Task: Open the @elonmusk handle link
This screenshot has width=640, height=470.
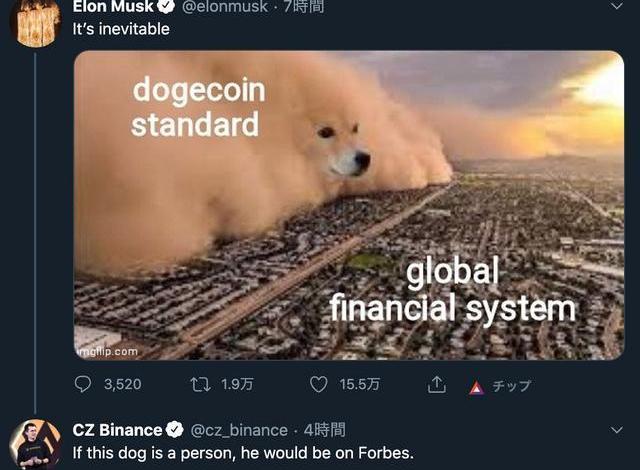Action: [x=224, y=6]
